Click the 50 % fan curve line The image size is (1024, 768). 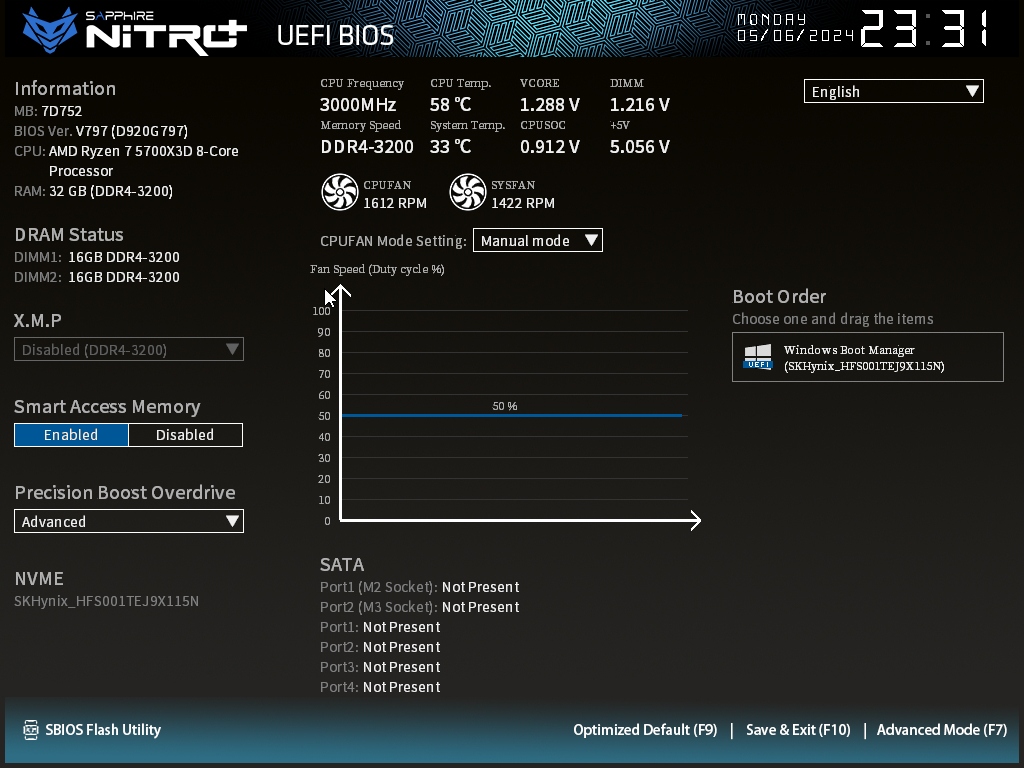[511, 415]
